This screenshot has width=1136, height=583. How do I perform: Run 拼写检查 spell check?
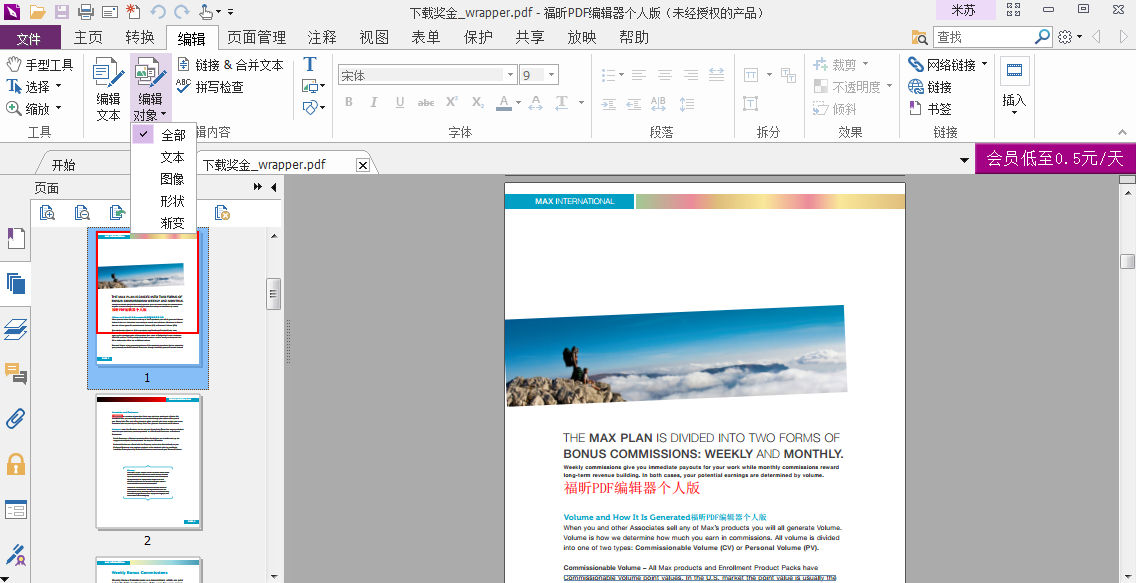(x=211, y=87)
